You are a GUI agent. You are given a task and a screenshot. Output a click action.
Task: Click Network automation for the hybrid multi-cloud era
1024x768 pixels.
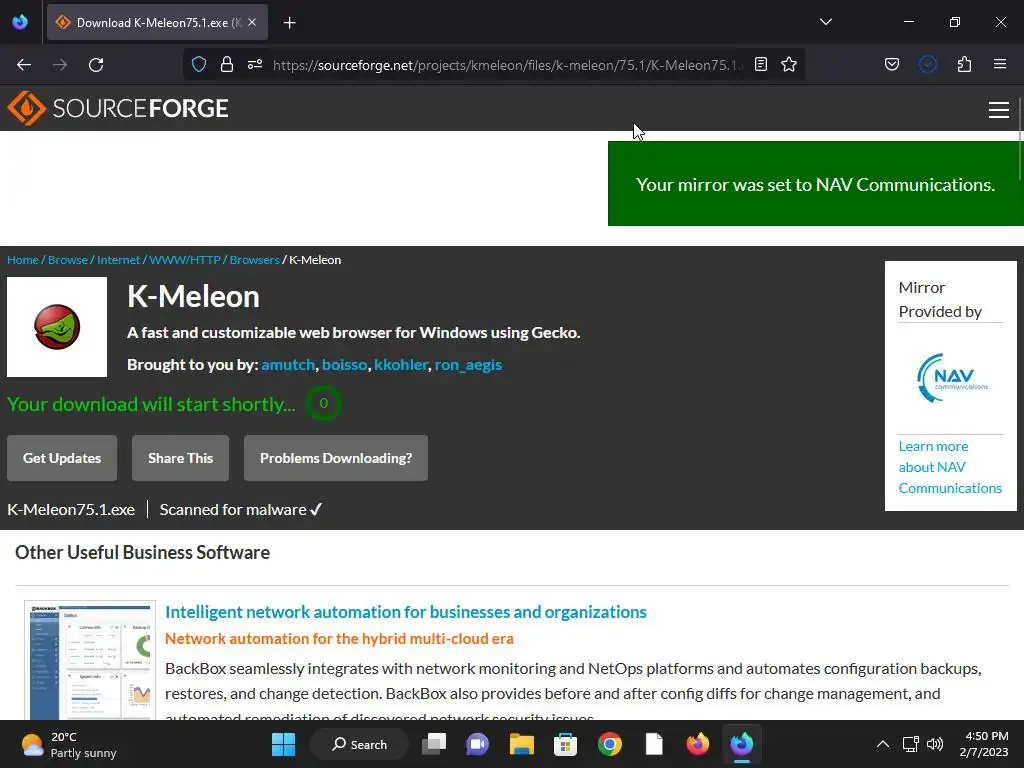(x=339, y=639)
